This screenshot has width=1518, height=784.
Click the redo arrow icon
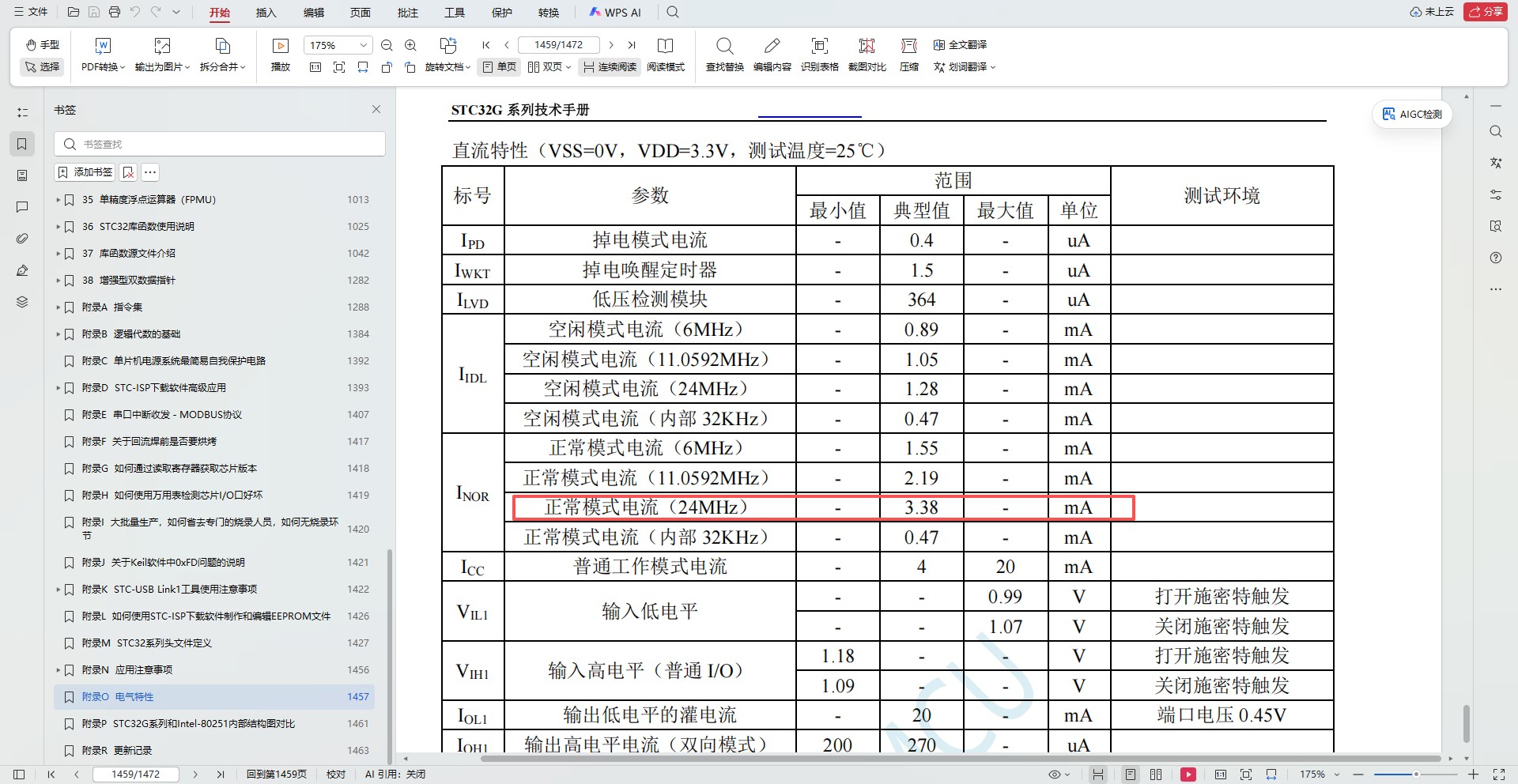(156, 12)
